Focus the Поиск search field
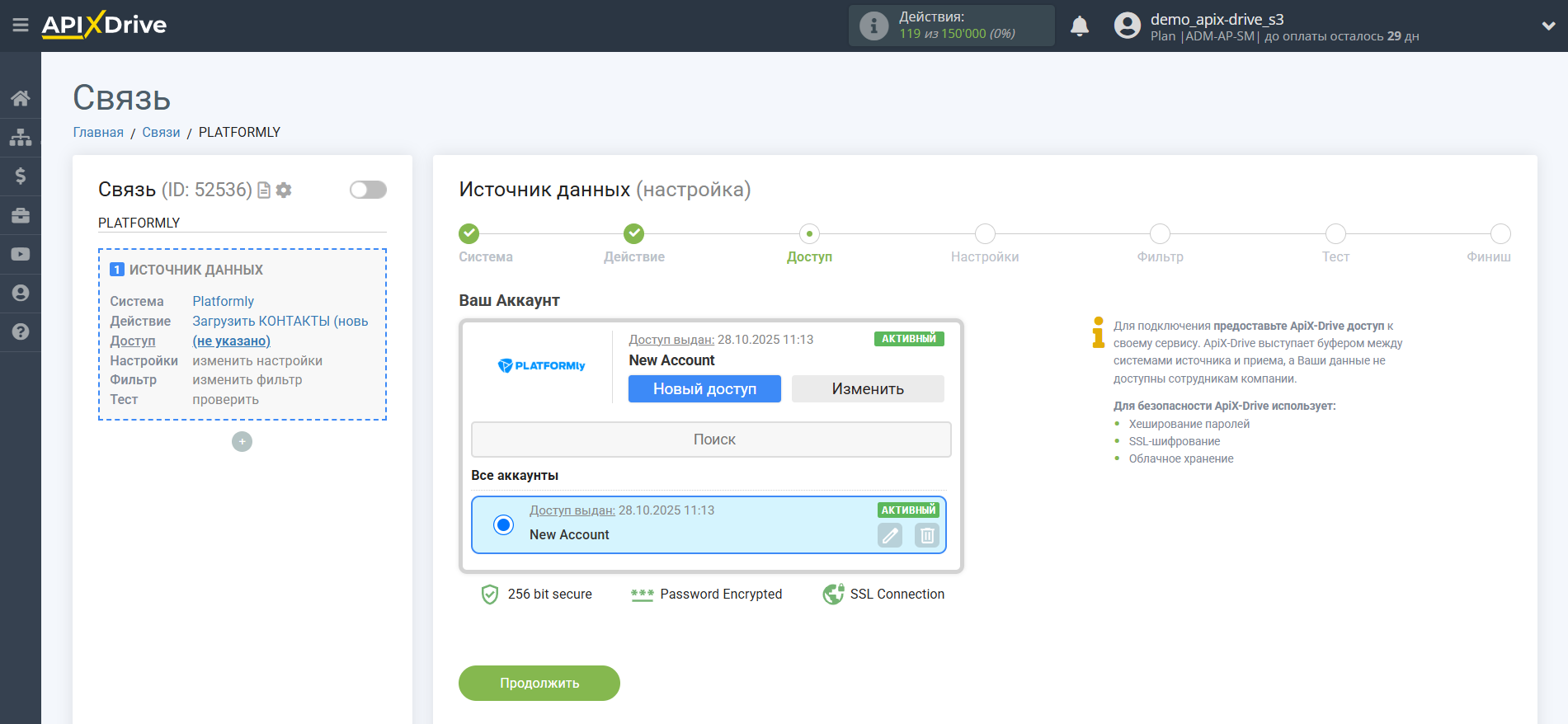1568x724 pixels. pyautogui.click(x=711, y=440)
